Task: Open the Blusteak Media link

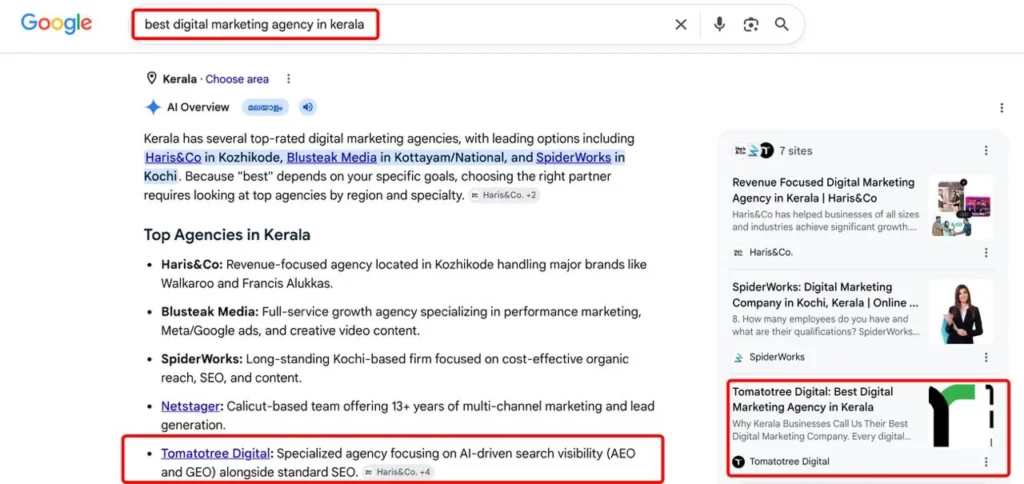Action: tap(332, 157)
